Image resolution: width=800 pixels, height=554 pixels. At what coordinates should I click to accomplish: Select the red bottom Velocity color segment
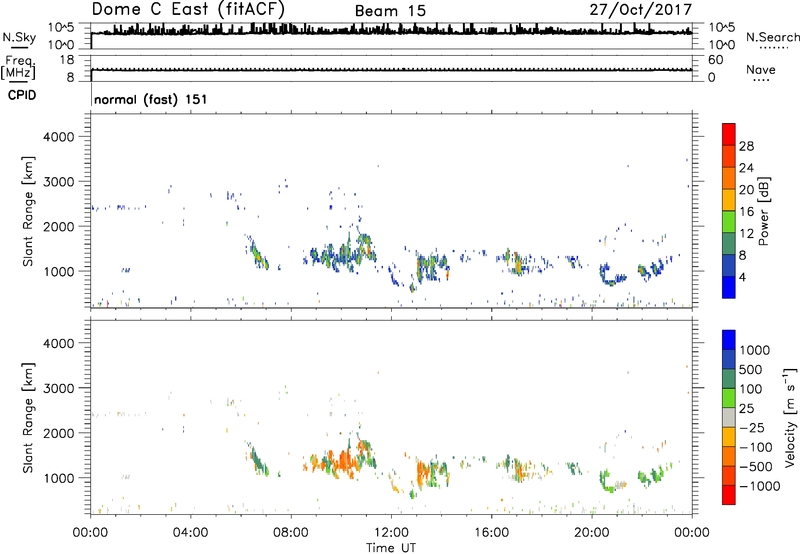click(729, 495)
